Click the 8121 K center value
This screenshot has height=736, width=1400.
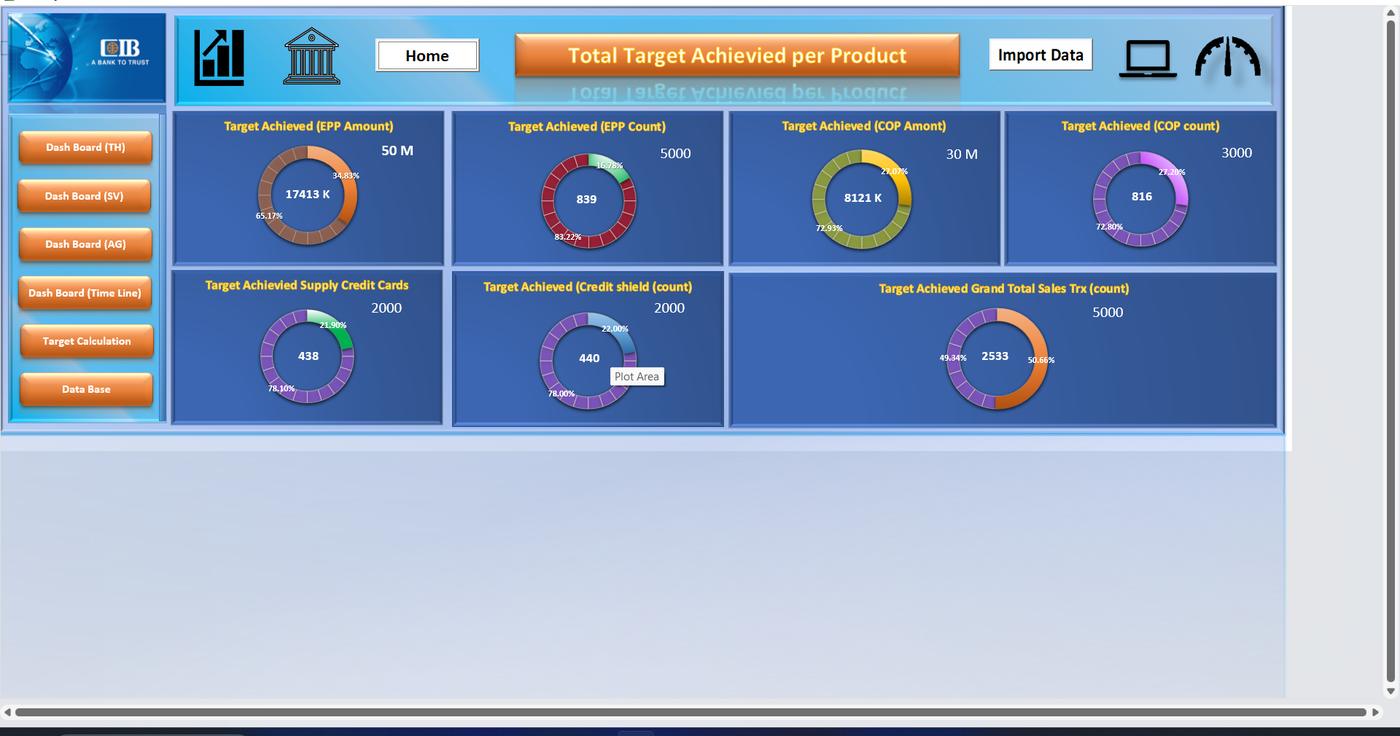click(x=863, y=198)
